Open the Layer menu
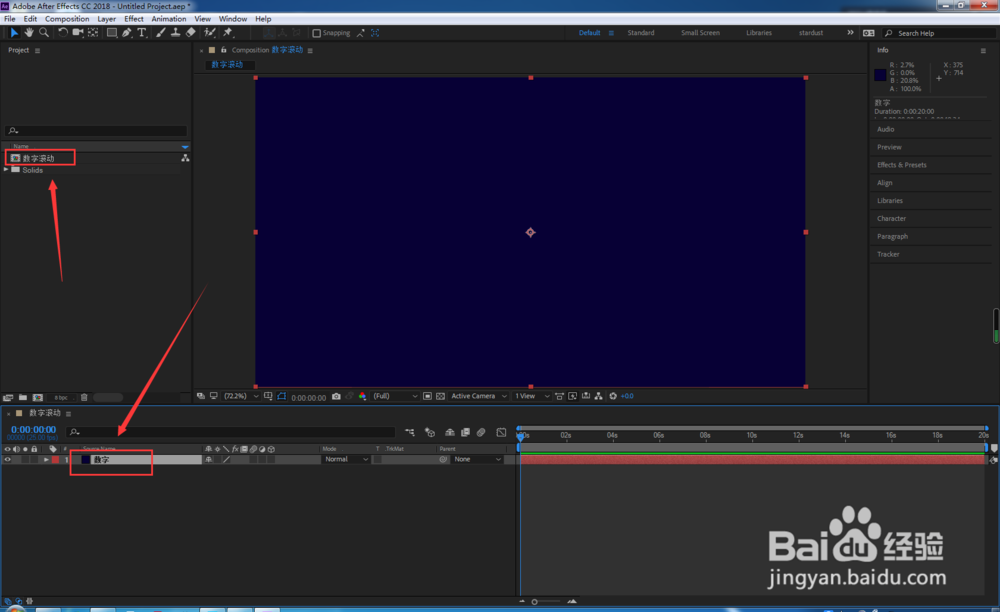This screenshot has width=1000, height=612. (107, 19)
